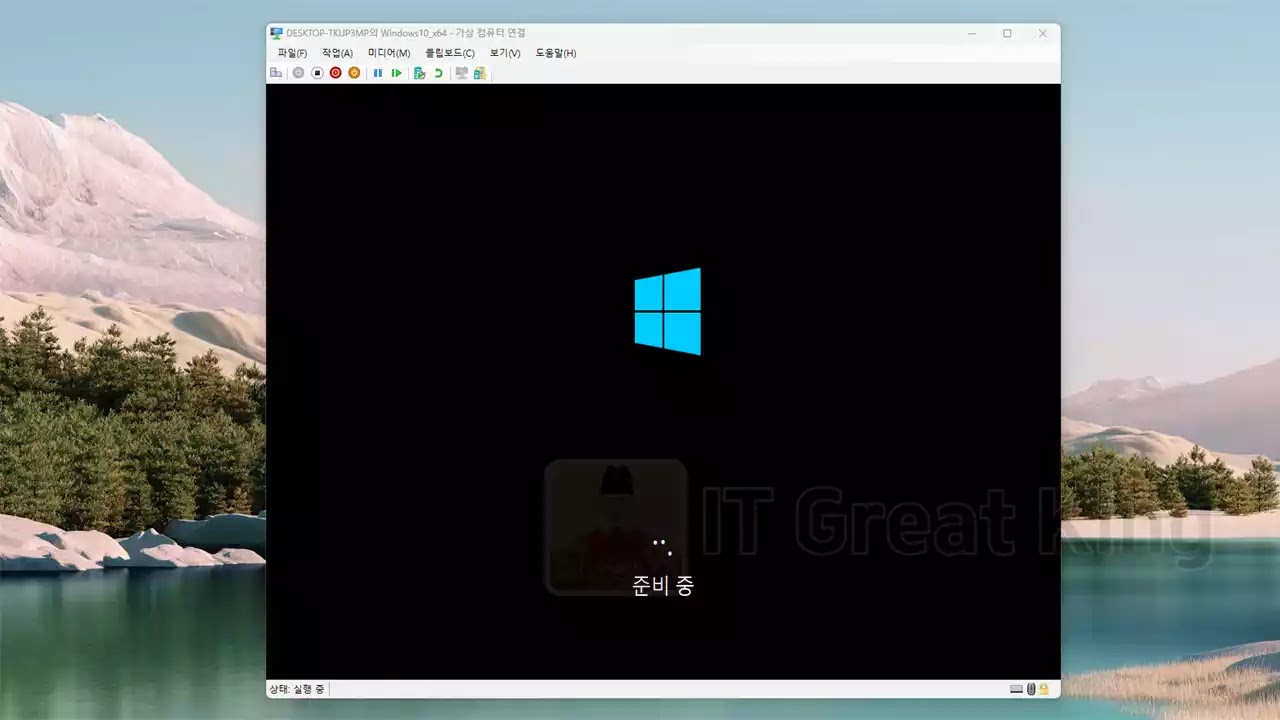Open the 도움말(H) menu
Screen dimensions: 1280x720
click(x=556, y=53)
